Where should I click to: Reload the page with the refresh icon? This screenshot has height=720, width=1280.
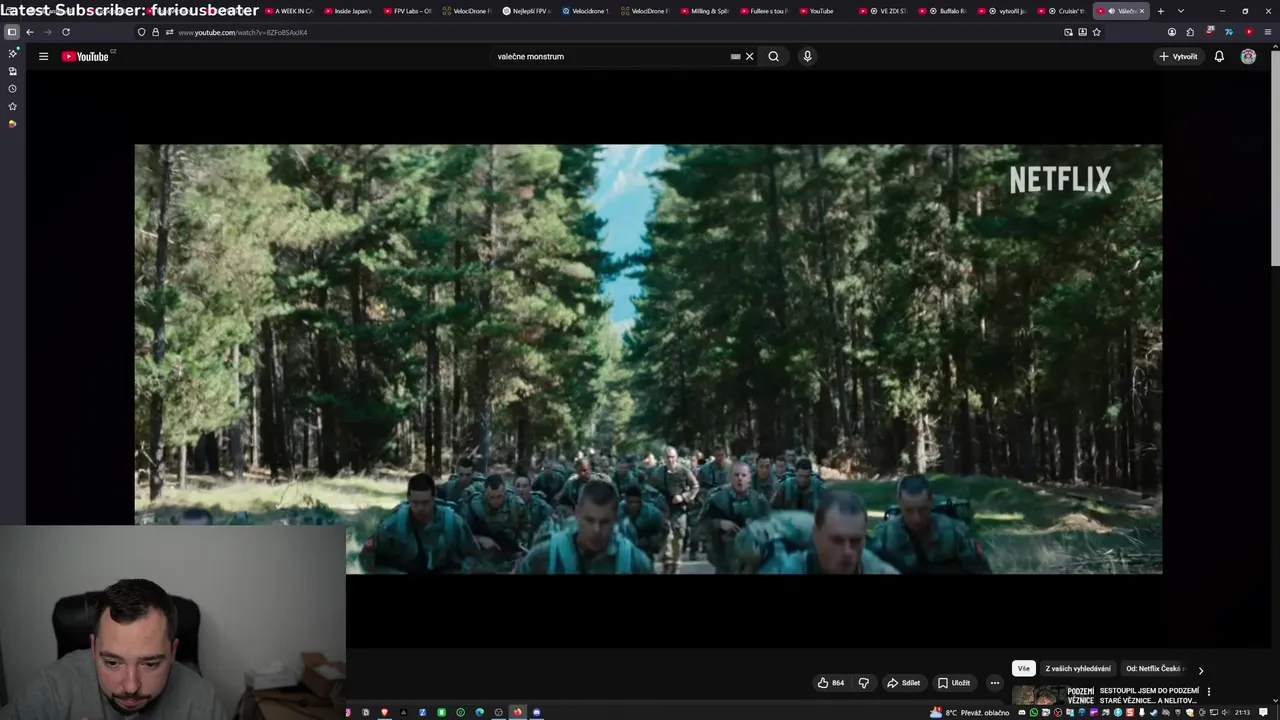(66, 32)
